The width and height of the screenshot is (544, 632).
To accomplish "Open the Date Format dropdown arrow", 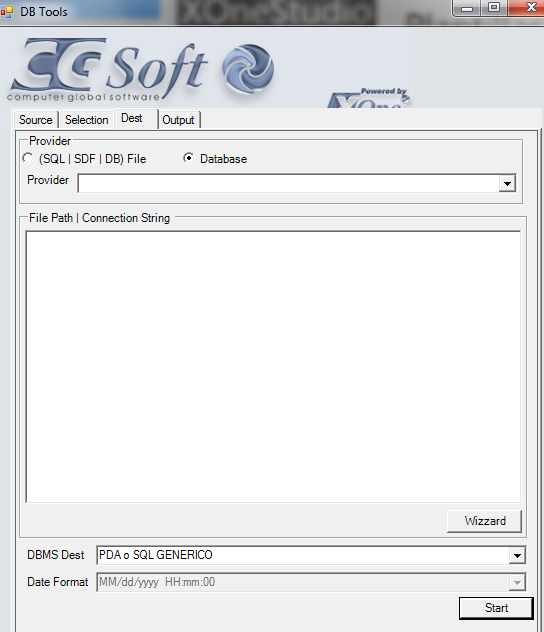I will tap(517, 582).
